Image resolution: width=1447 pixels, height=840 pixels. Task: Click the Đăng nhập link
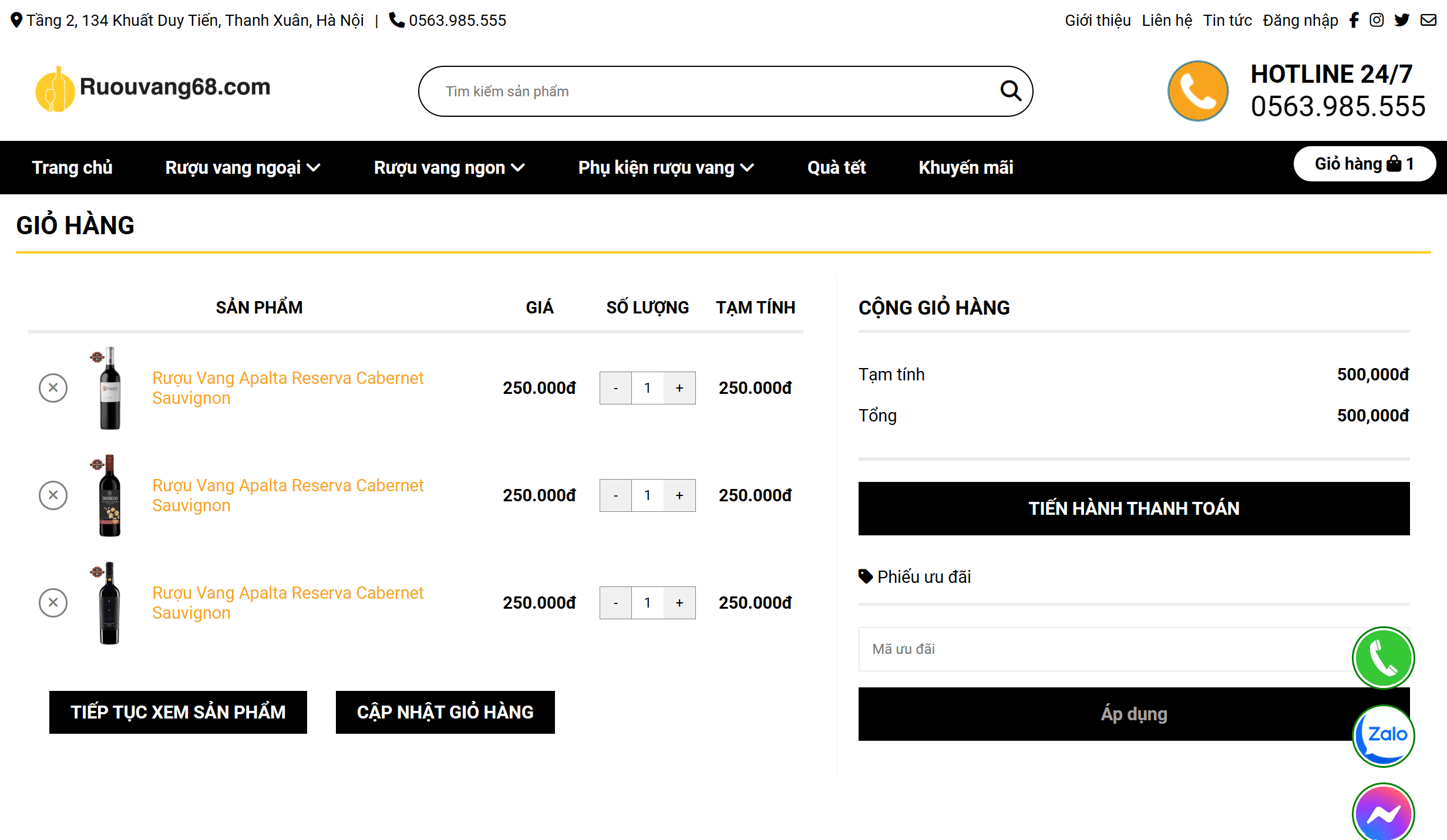tap(1300, 21)
